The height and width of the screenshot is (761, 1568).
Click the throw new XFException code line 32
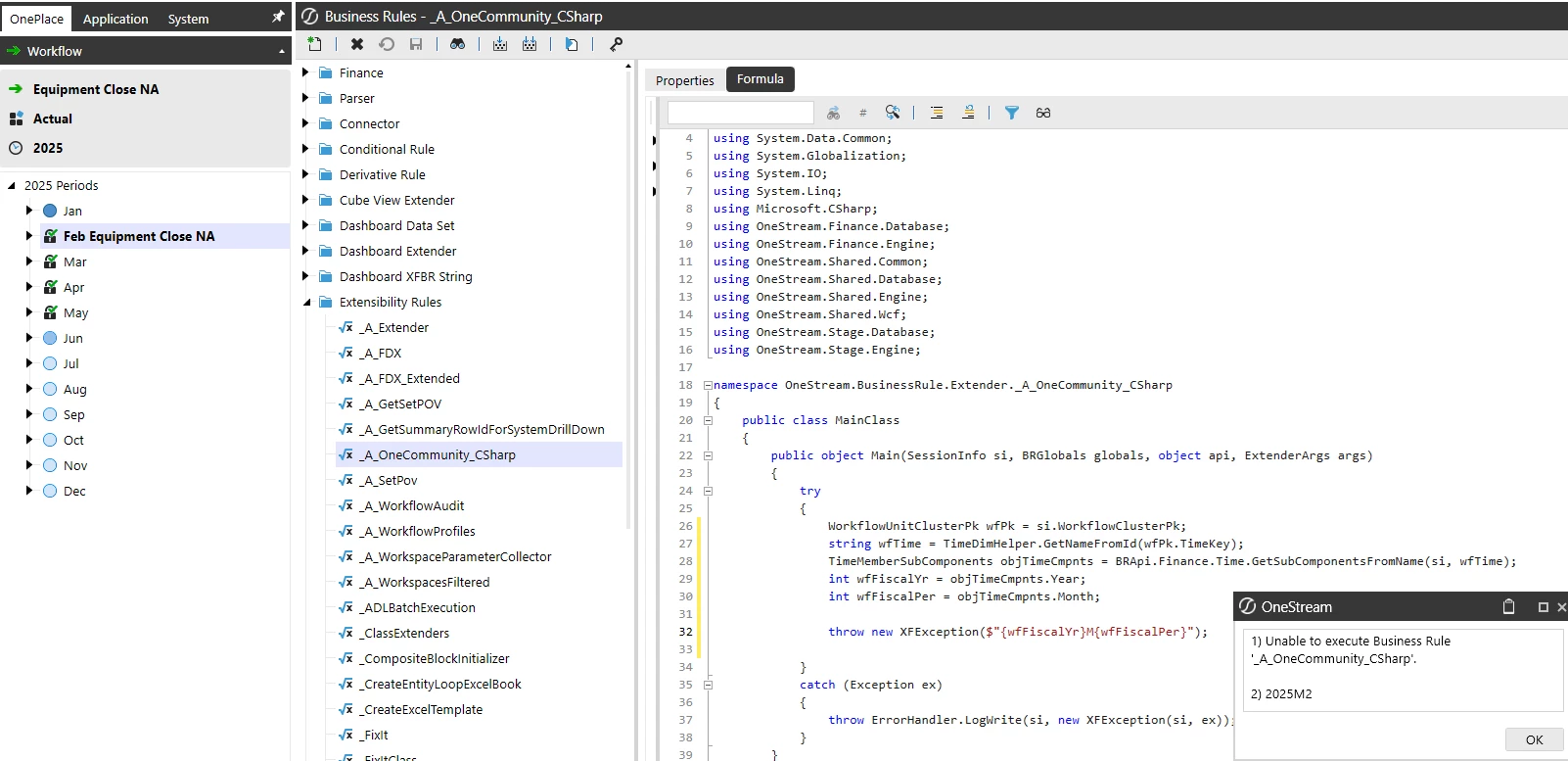[1018, 632]
